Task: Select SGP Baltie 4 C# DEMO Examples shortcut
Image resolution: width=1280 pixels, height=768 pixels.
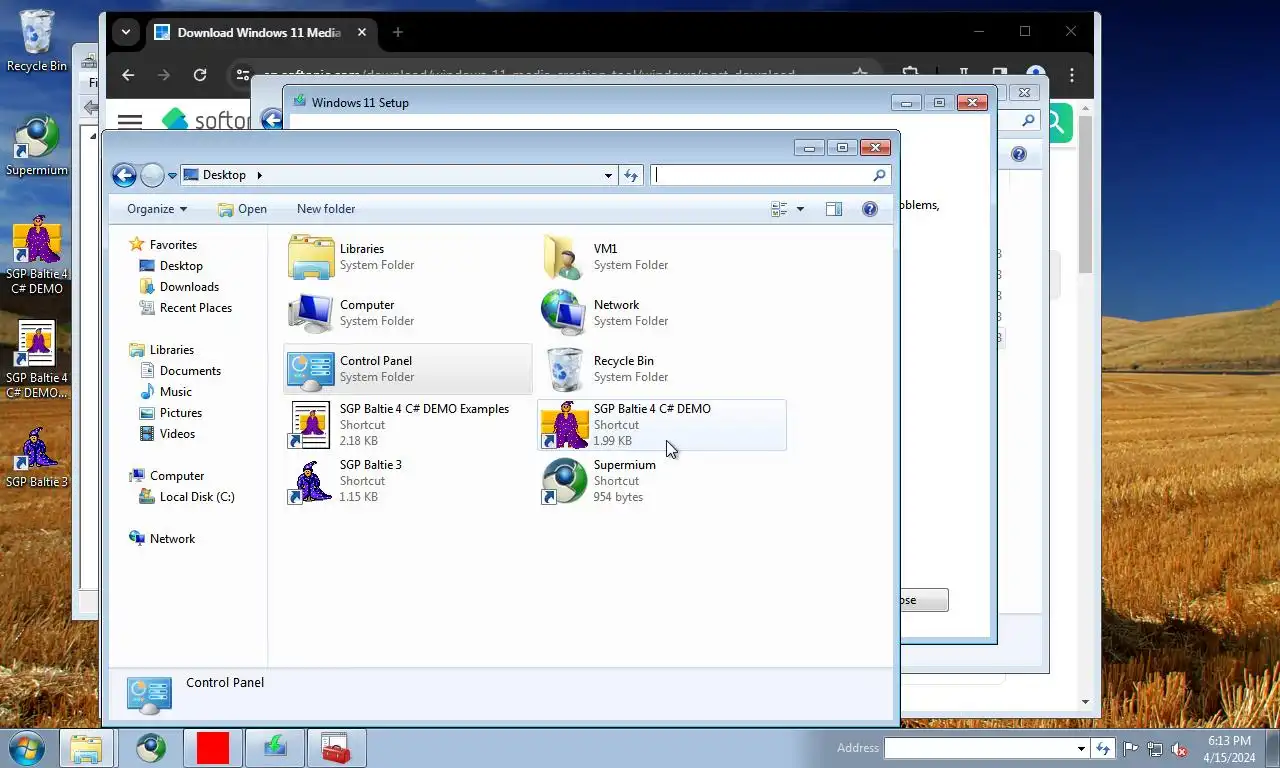Action: (408, 425)
